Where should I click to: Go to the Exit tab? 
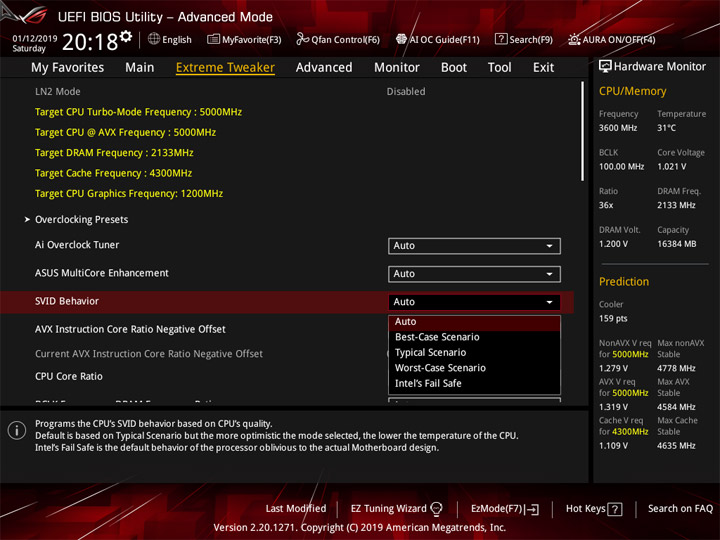543,68
